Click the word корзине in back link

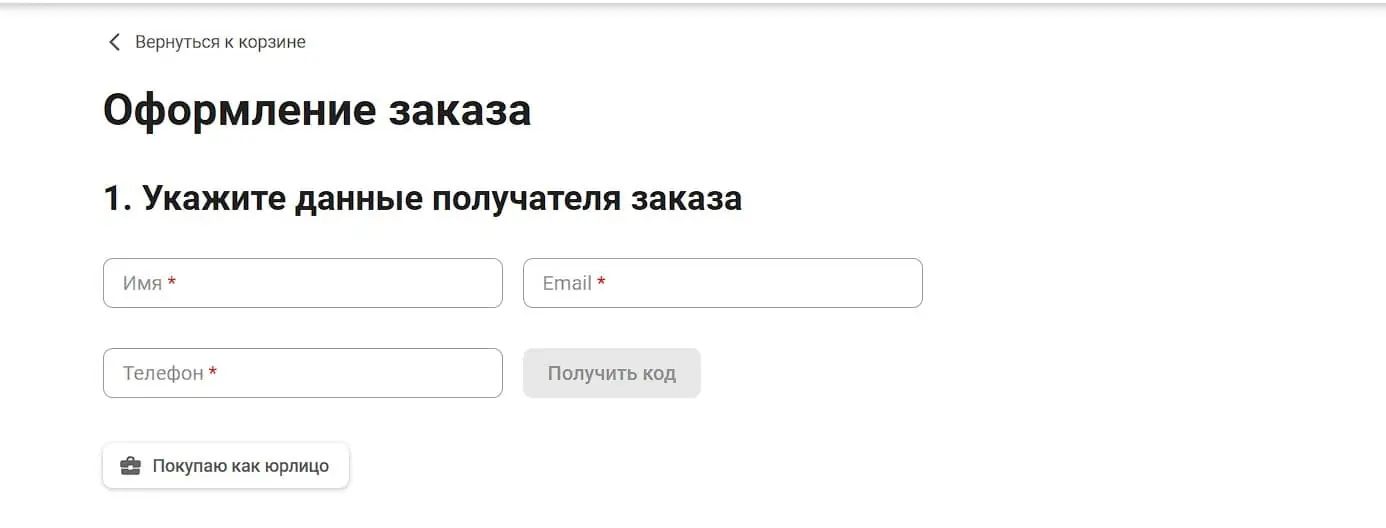click(273, 42)
